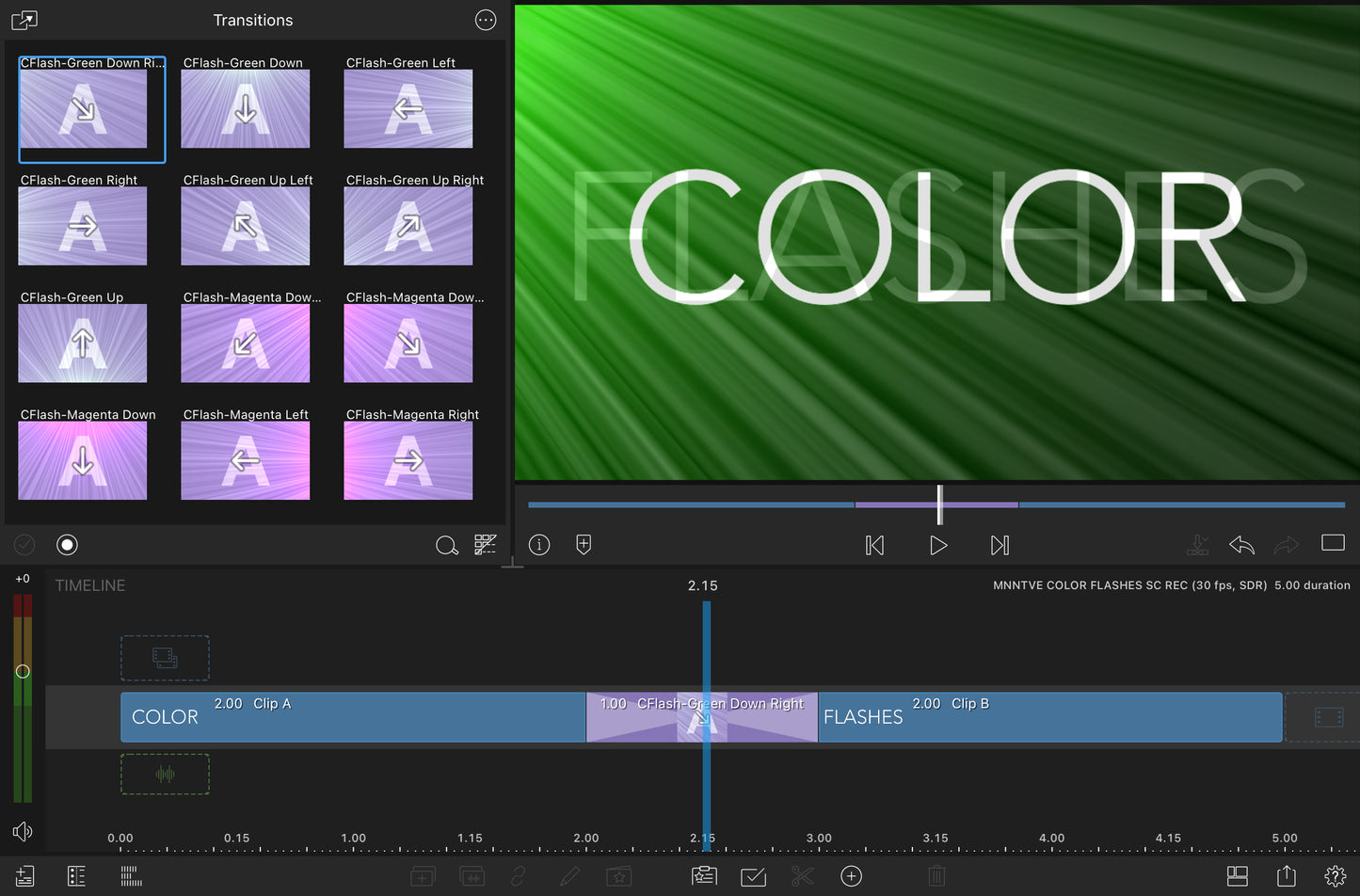Skip to the next edit point
Viewport: 1360px width, 896px height.
[x=1000, y=546]
